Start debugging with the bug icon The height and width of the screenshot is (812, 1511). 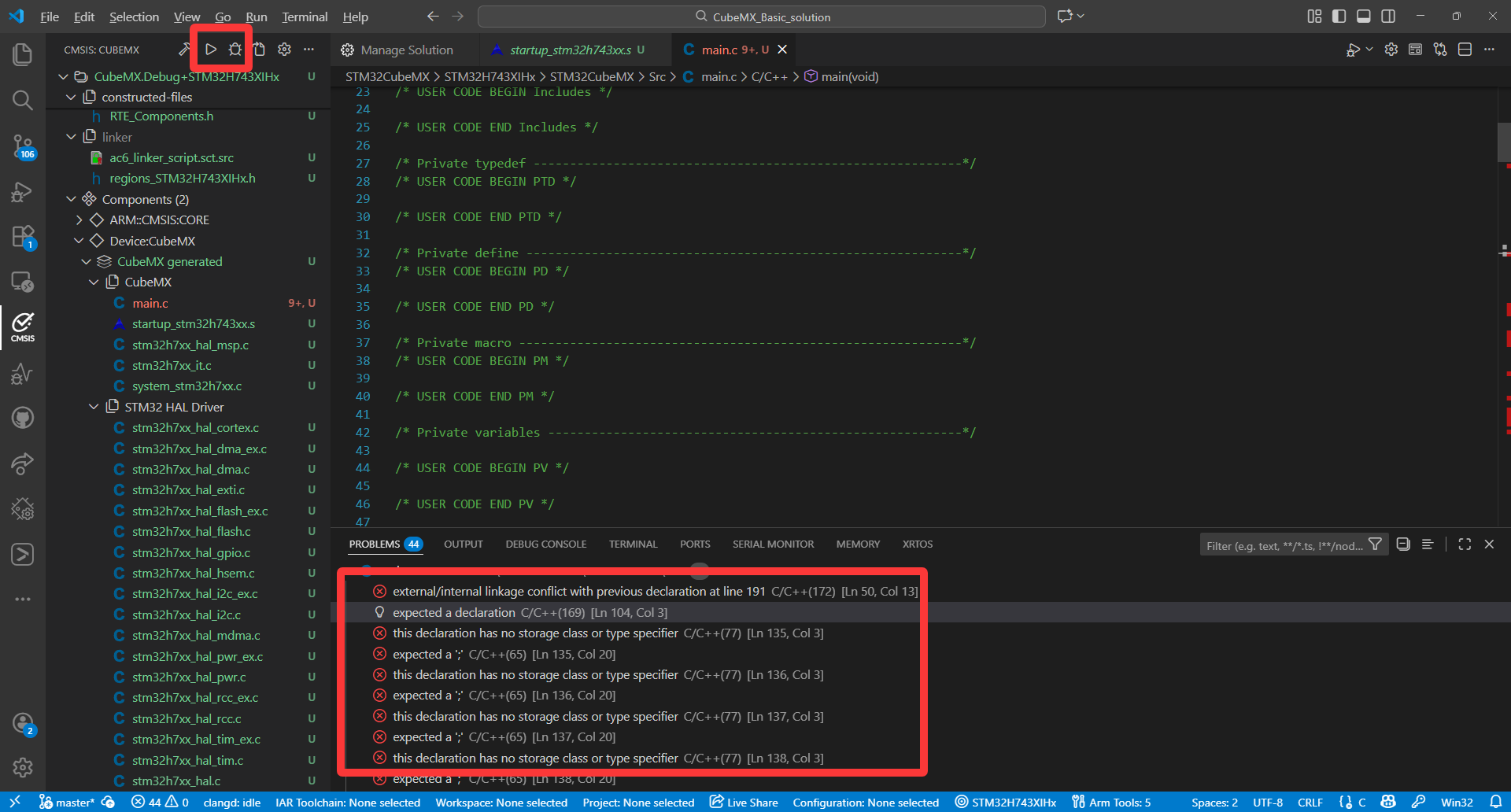235,50
